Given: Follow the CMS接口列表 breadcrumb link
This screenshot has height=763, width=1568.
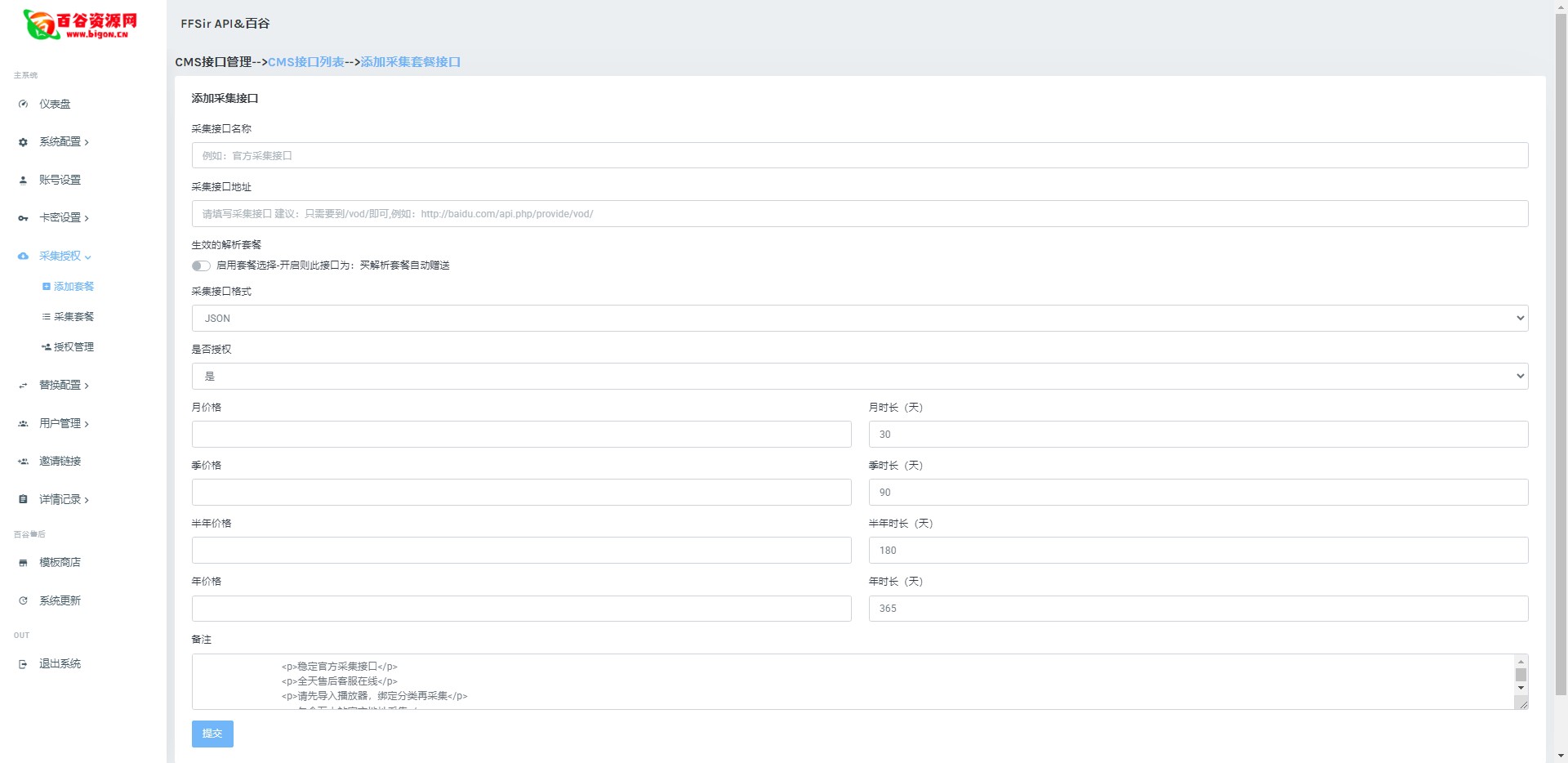Looking at the screenshot, I should (x=305, y=62).
